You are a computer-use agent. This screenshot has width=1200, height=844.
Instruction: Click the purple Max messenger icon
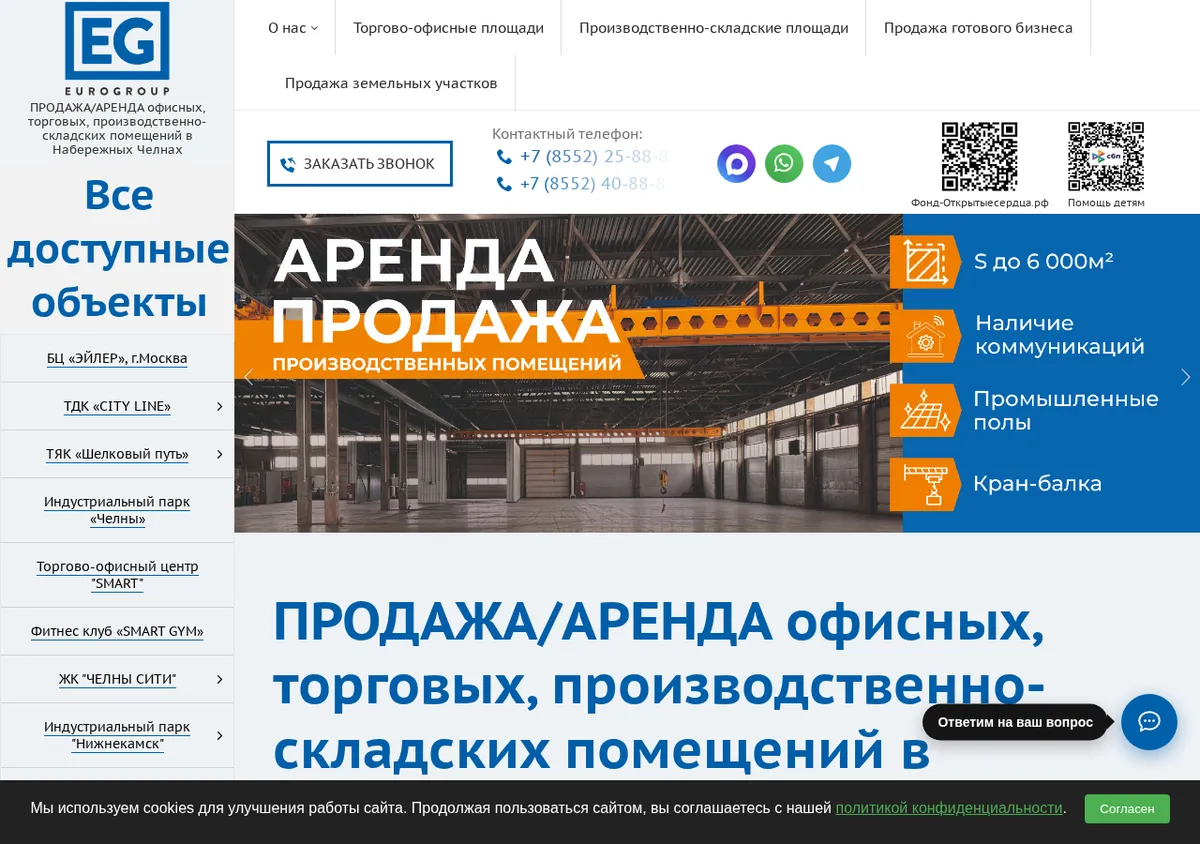click(736, 163)
